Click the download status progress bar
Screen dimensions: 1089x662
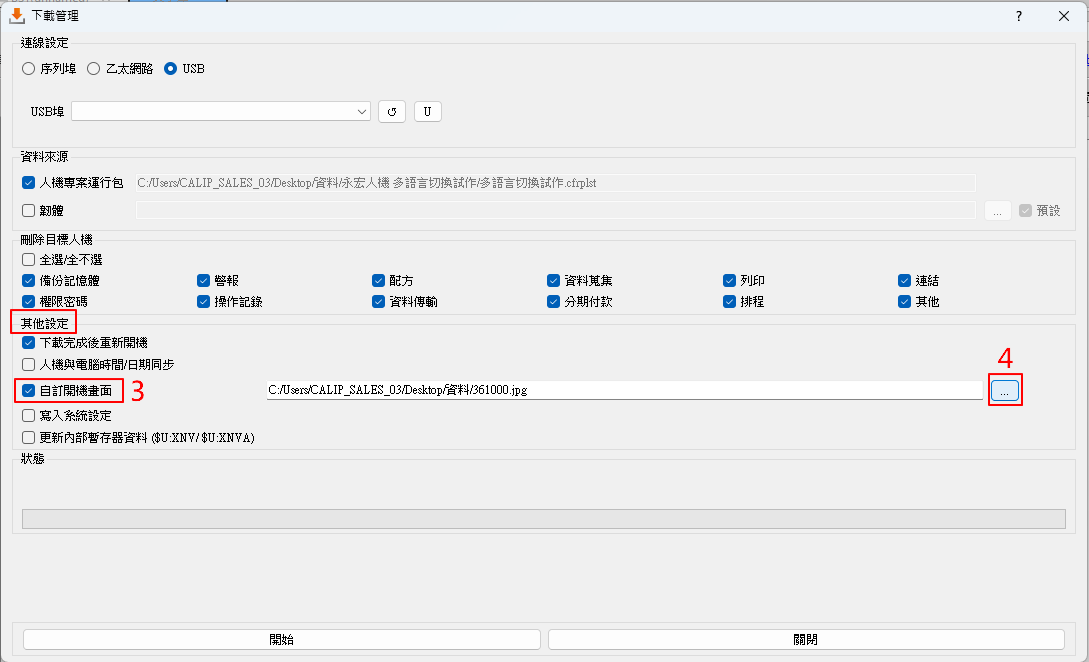[543, 518]
